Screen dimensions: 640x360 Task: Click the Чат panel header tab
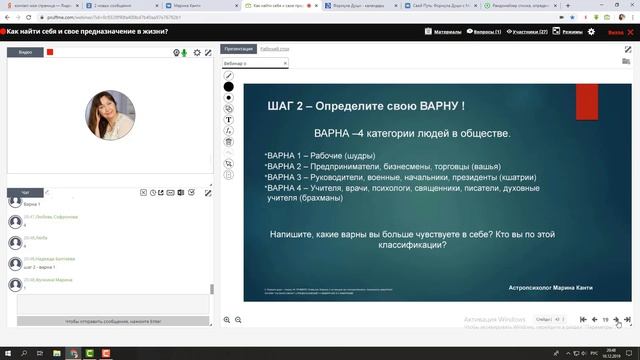[x=25, y=193]
